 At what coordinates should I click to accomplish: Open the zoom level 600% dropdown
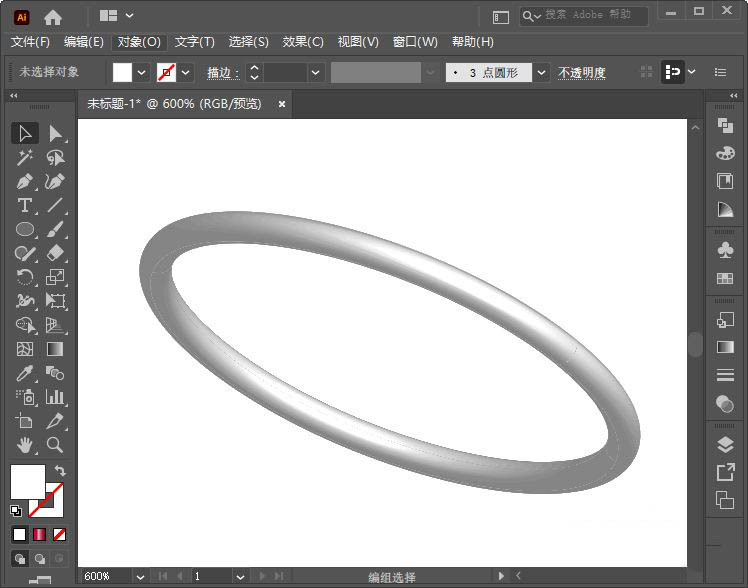[139, 576]
